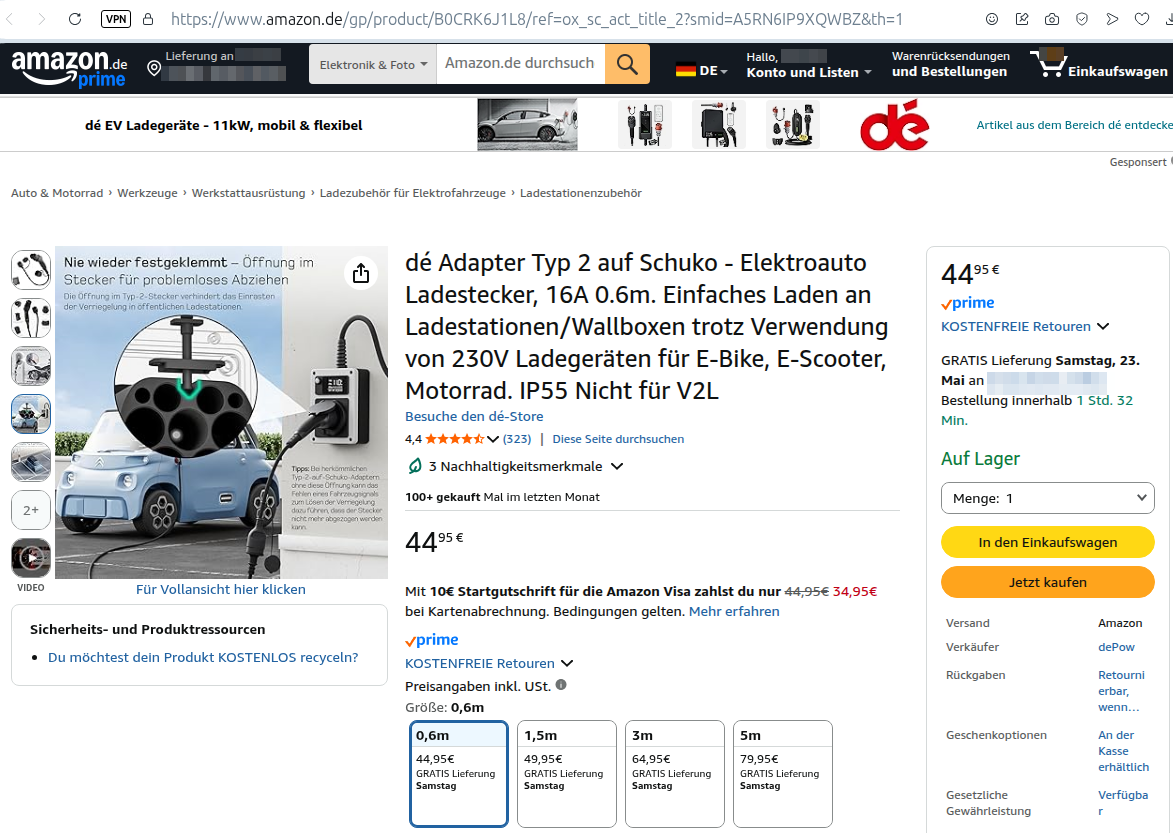Expand KOSTENFREIE Retouren below prime logo

[x=489, y=663]
